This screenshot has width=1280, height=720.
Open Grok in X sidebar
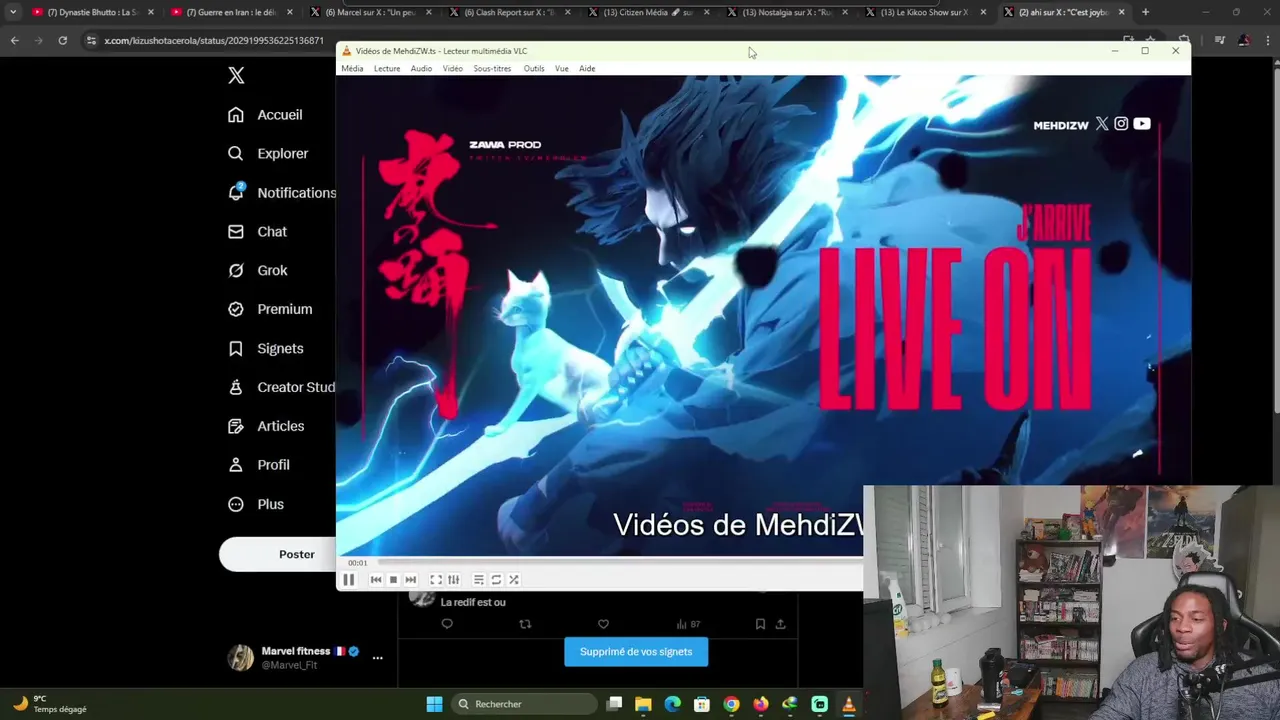pyautogui.click(x=257, y=271)
